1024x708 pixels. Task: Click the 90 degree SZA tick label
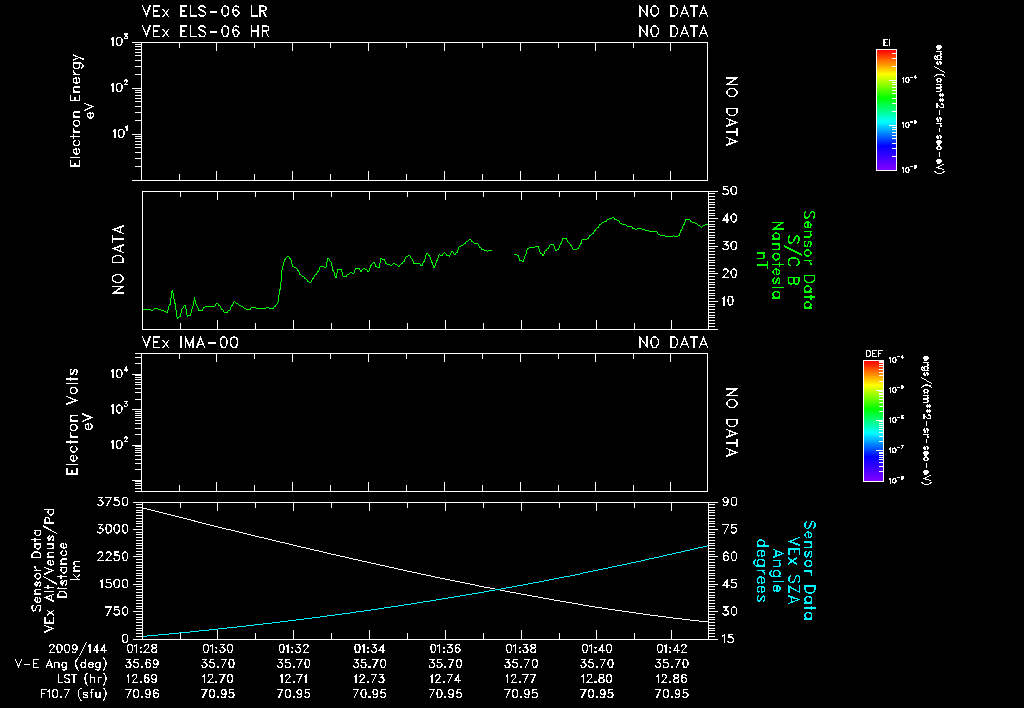729,502
